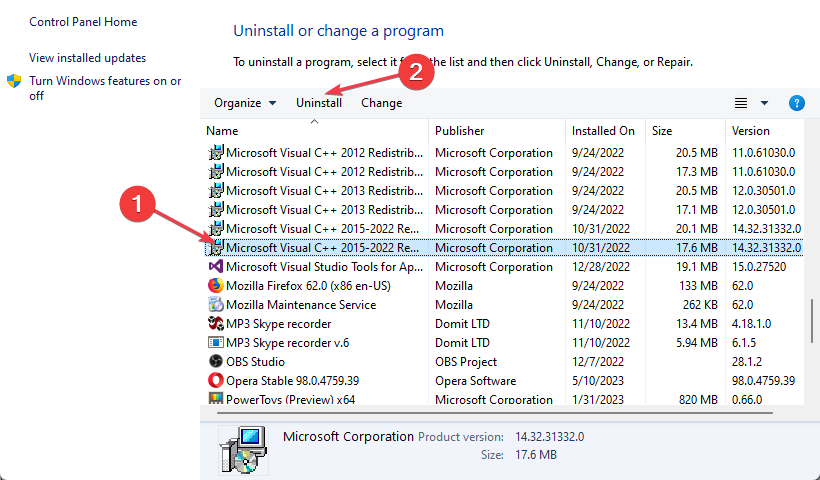Click Uninstall in the toolbar
The width and height of the screenshot is (820, 480).
pos(318,103)
